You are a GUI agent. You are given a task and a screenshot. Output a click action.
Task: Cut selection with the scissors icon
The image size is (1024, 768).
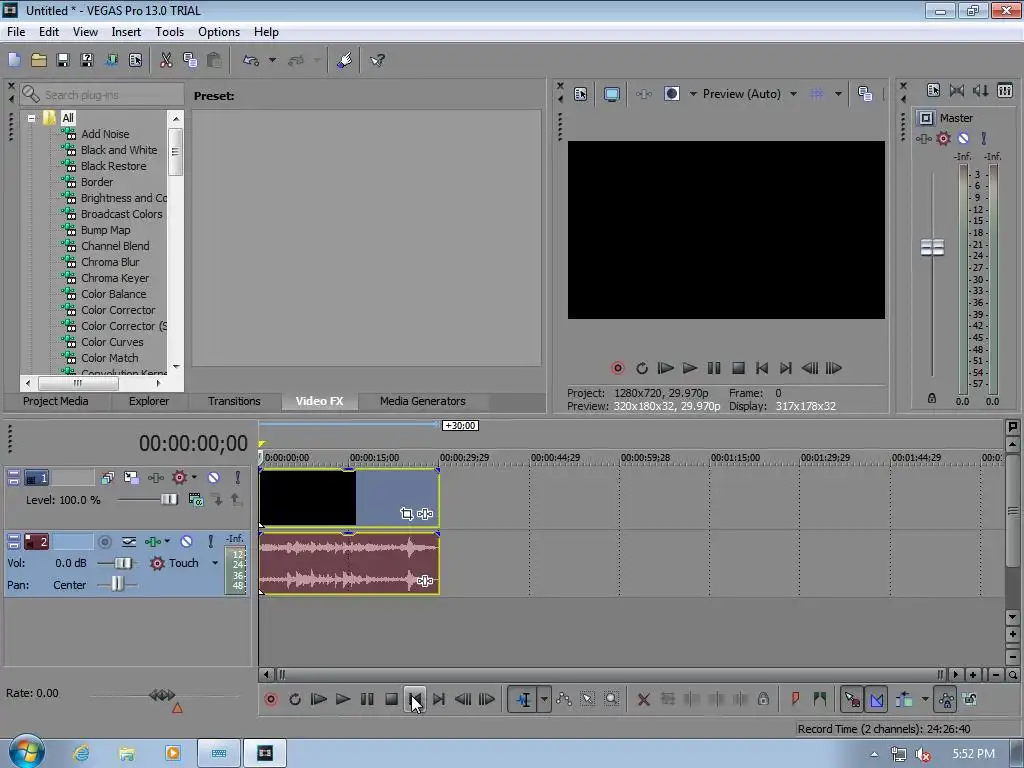(x=166, y=60)
